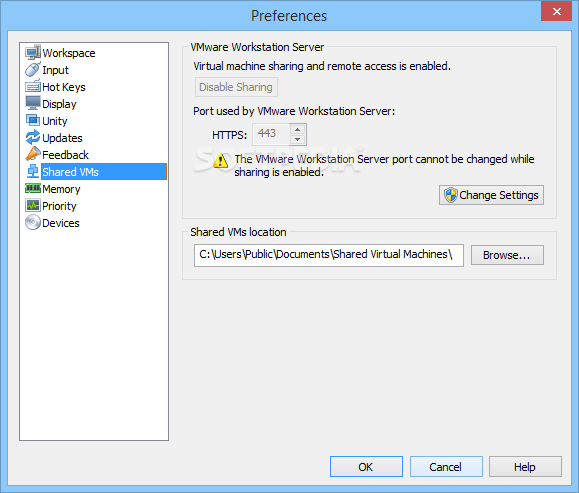Screen dimensions: 579x493
Task: Browse for shared VMs location
Action: tap(507, 255)
